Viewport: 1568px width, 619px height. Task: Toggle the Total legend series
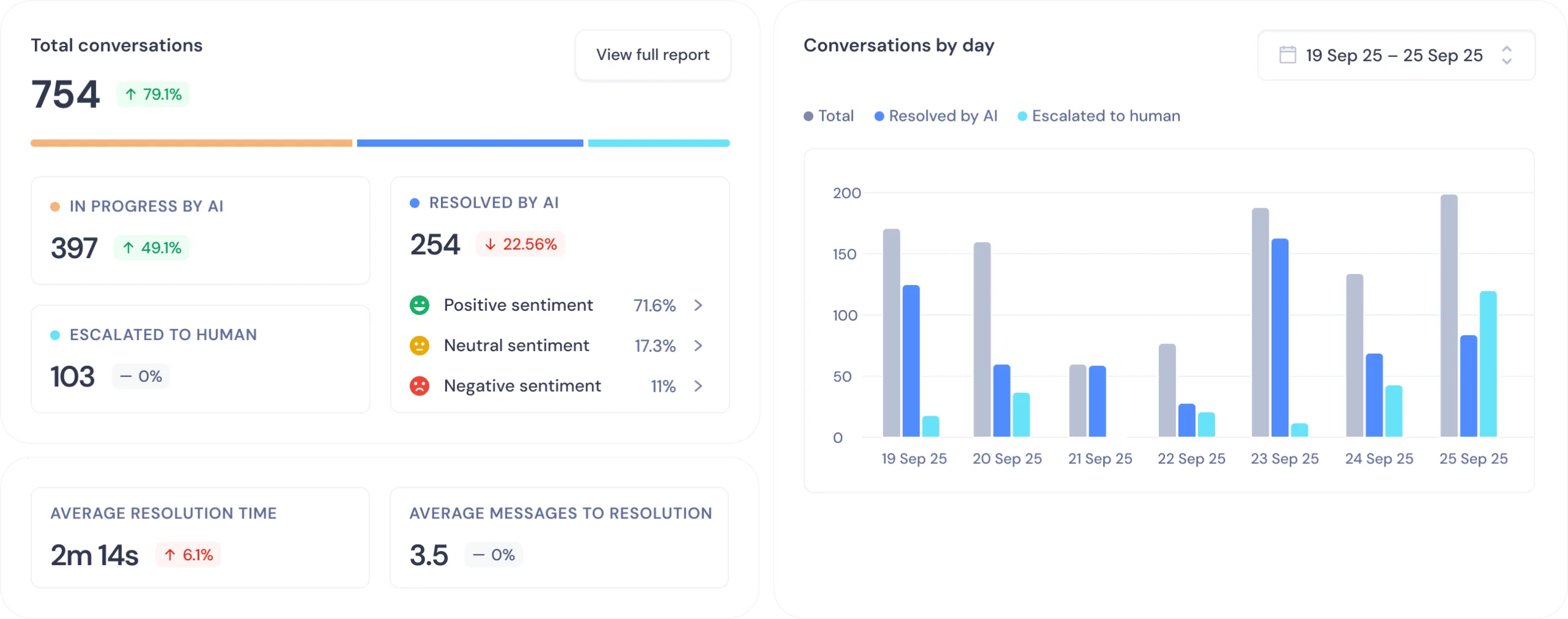pyautogui.click(x=829, y=116)
